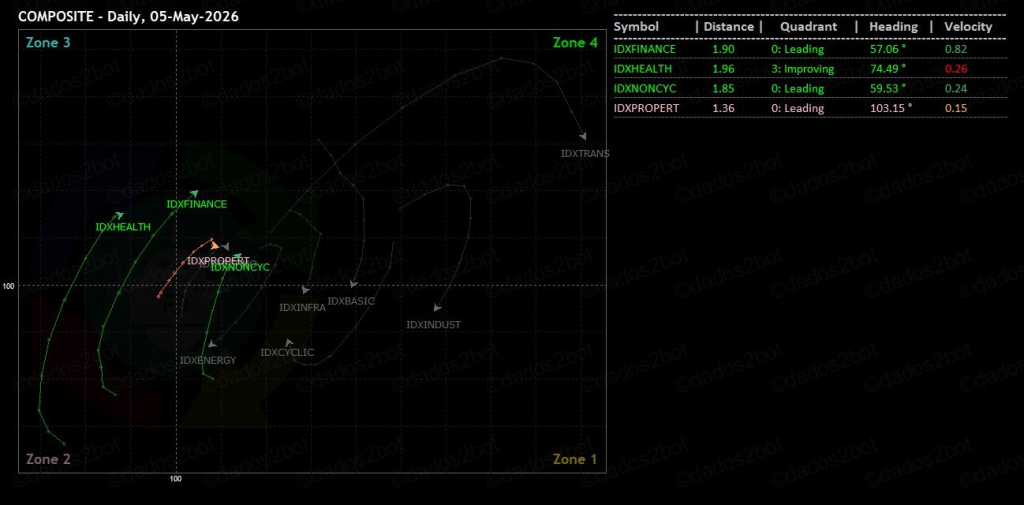The width and height of the screenshot is (1024, 505).
Task: Click the IDXINDUST gray arrowhead
Action: coord(438,308)
